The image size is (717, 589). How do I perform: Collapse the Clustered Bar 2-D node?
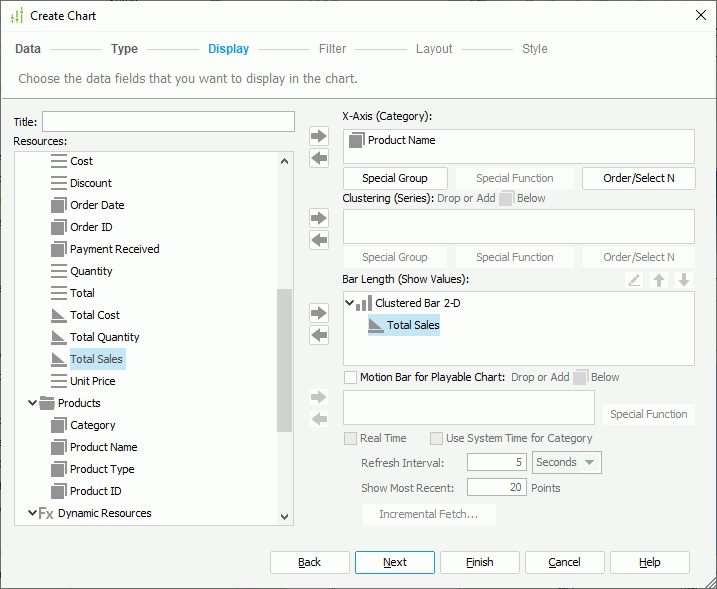(x=349, y=303)
